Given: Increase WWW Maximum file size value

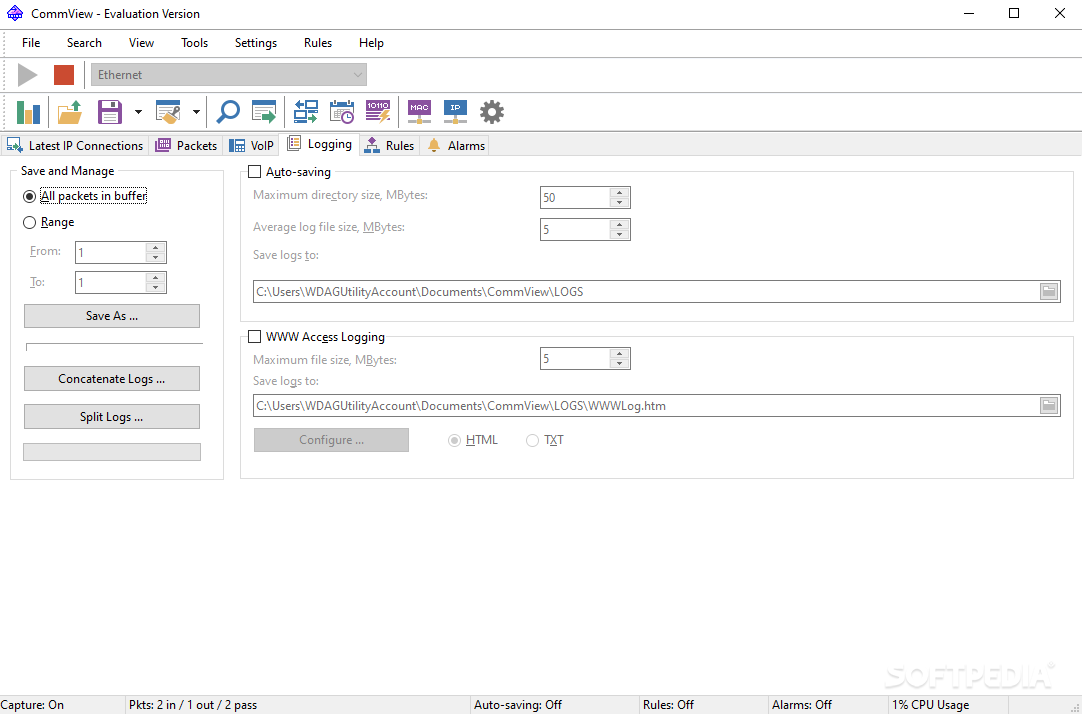Looking at the screenshot, I should pyautogui.click(x=620, y=354).
